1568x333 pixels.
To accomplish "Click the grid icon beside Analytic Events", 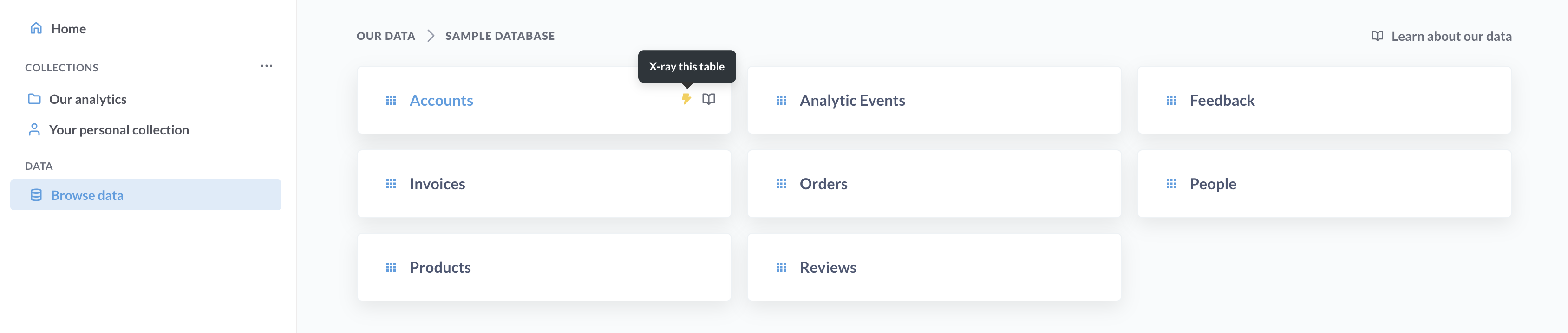I will click(x=781, y=100).
